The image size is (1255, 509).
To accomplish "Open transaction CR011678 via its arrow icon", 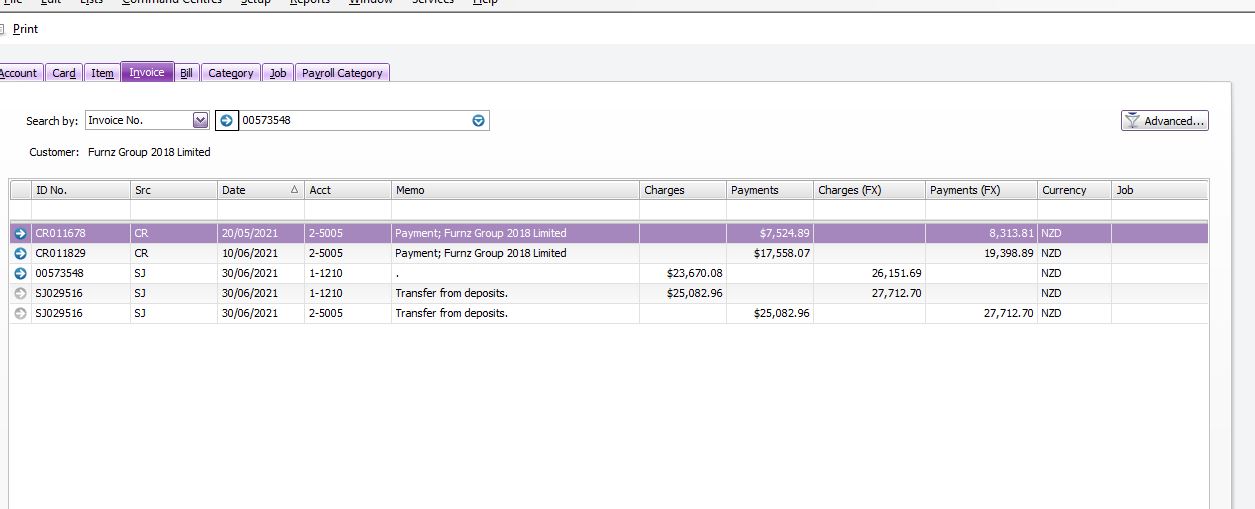I will pos(20,233).
